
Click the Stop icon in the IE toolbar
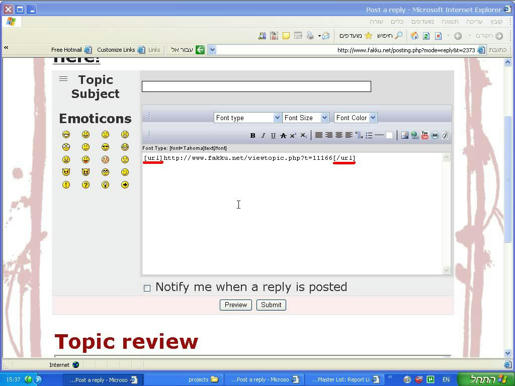(x=439, y=36)
